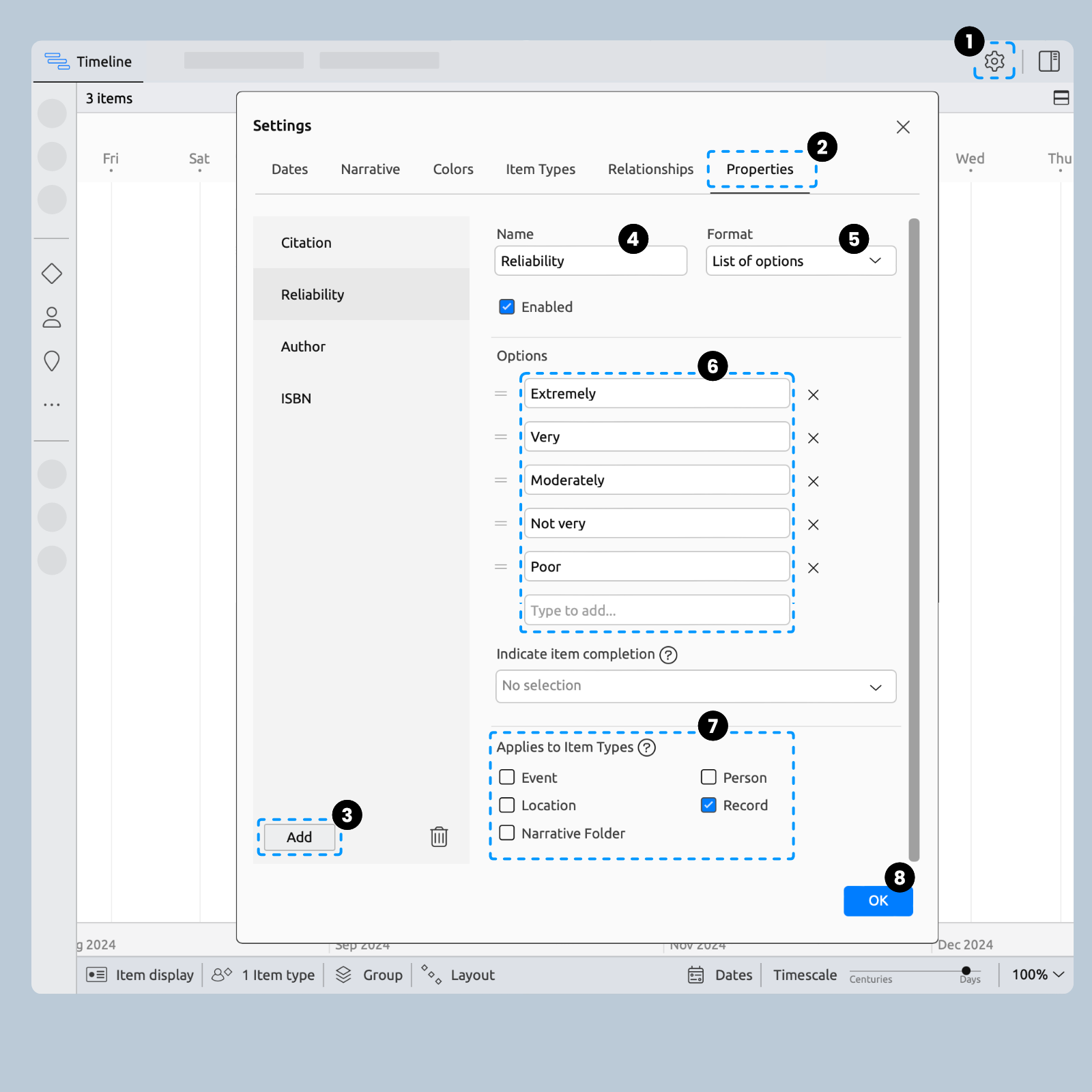The image size is (1092, 1092).
Task: Click the Item display icon in status bar
Action: (97, 975)
